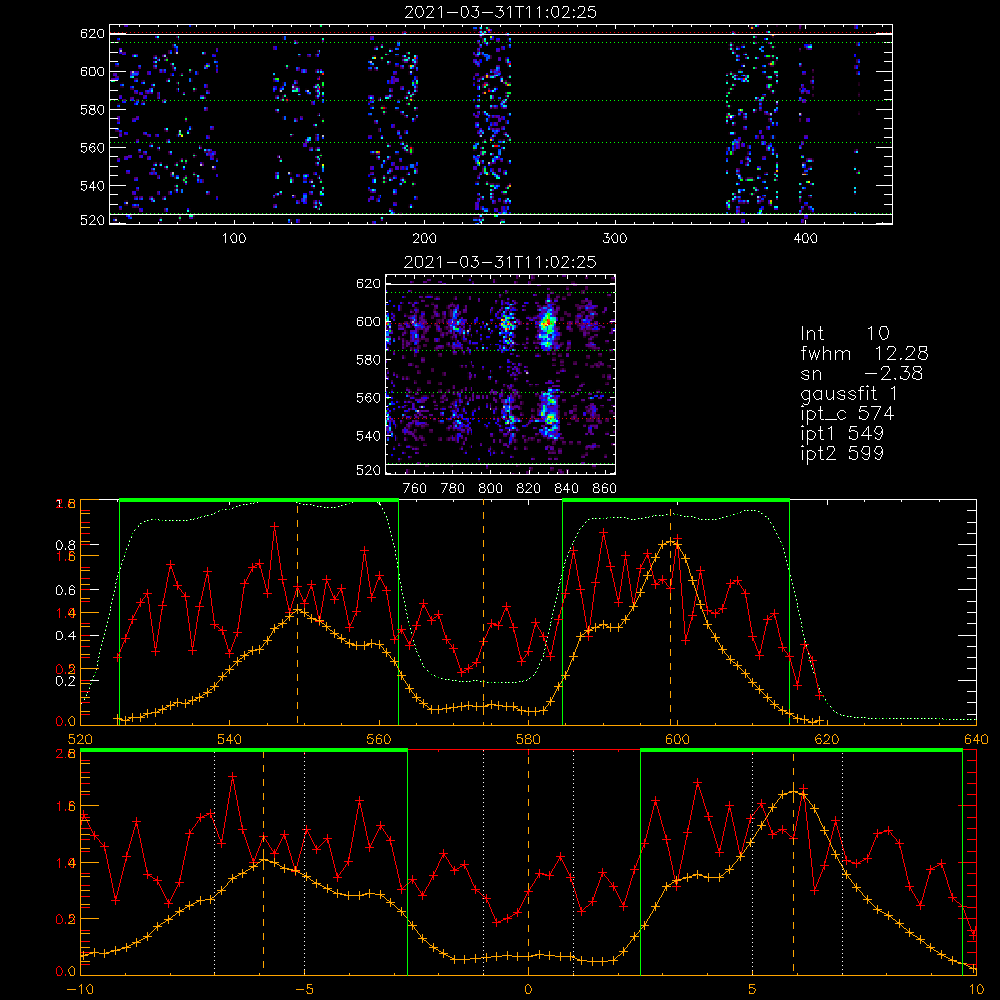Image resolution: width=1000 pixels, height=1000 pixels.
Task: Click the '-5' tick label on bottom axis
Action: tap(305, 990)
